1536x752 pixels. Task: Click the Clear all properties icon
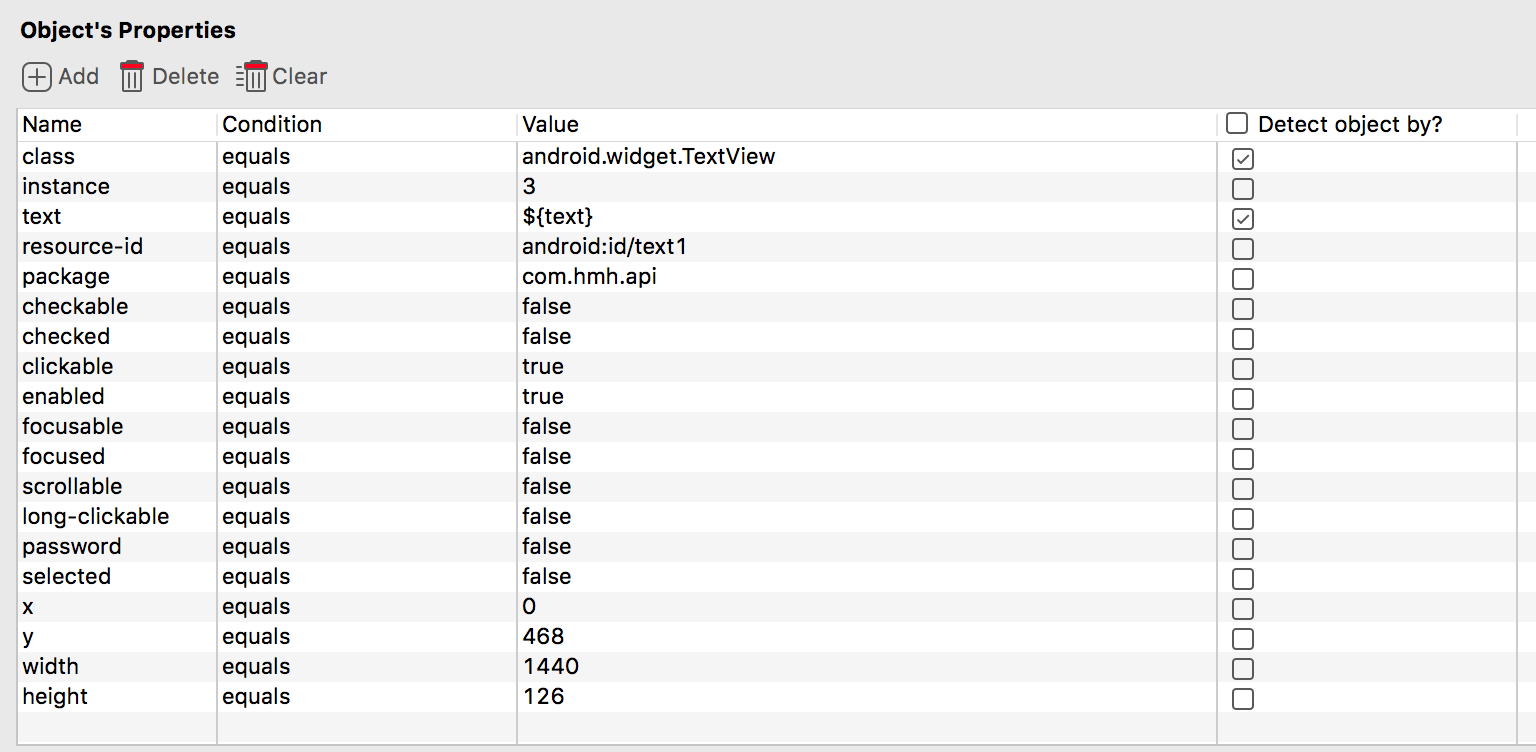[253, 76]
